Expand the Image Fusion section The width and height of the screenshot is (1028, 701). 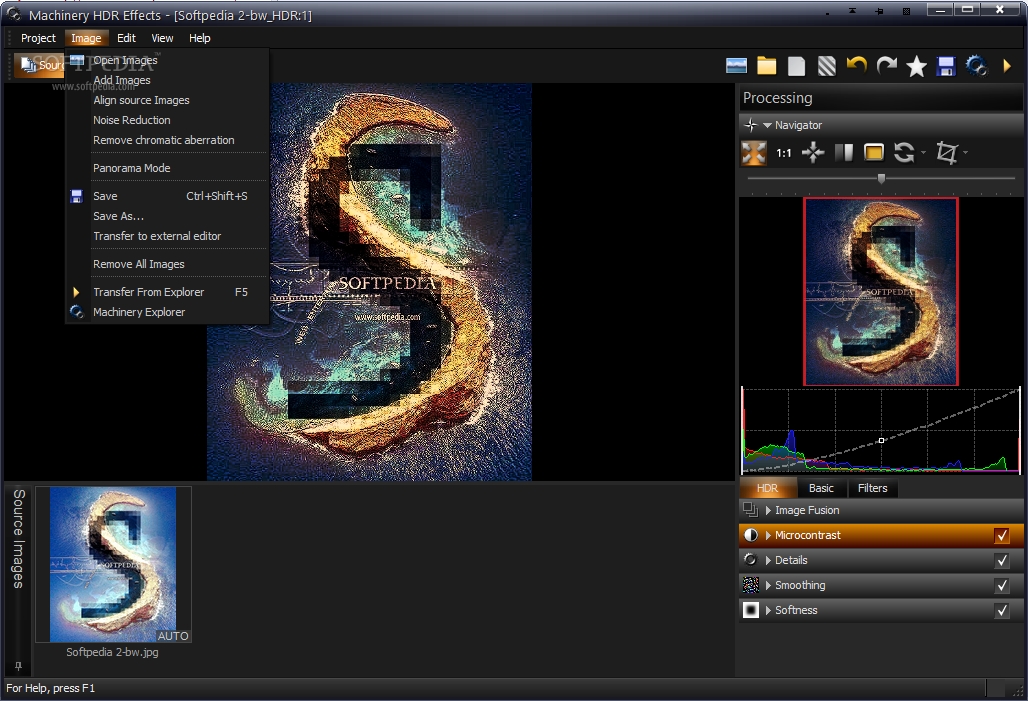(x=768, y=510)
